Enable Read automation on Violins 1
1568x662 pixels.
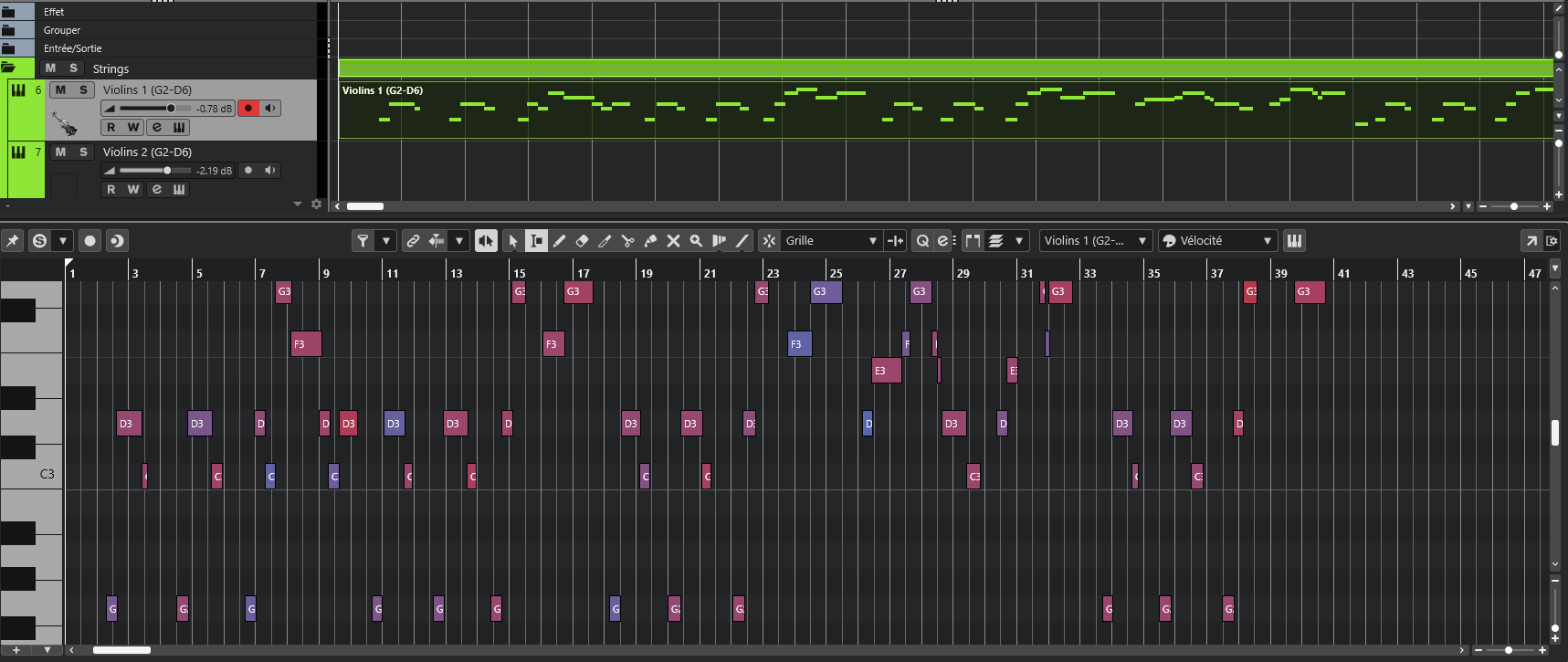(111, 127)
